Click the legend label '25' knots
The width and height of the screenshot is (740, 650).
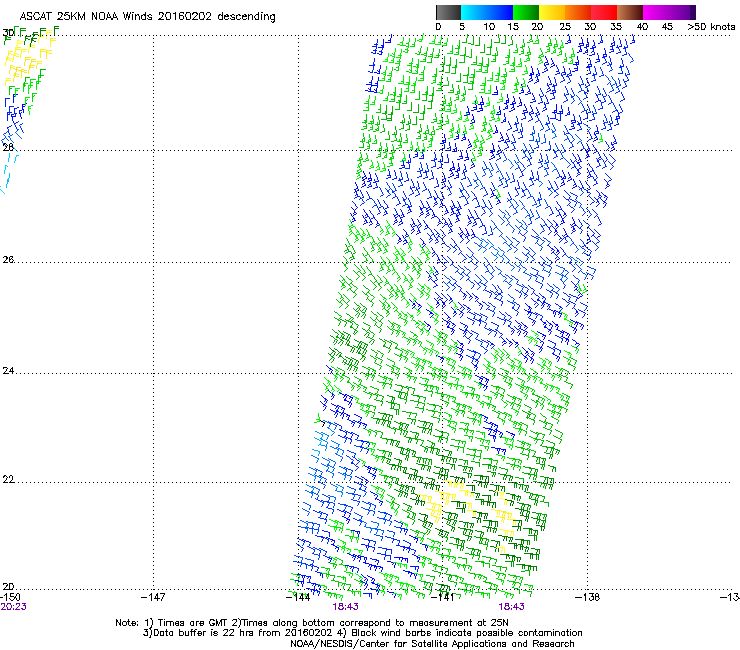pyautogui.click(x=565, y=27)
